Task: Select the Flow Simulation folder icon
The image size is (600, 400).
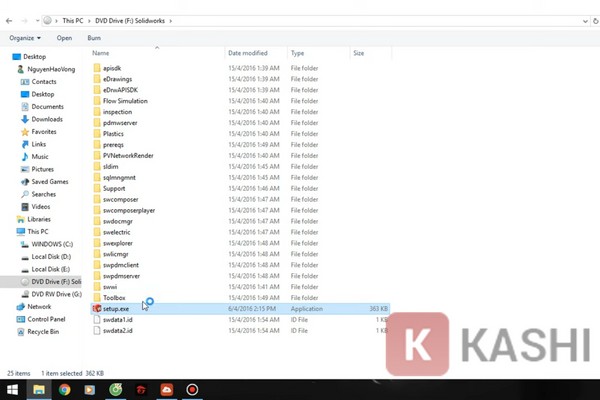Action: point(97,101)
